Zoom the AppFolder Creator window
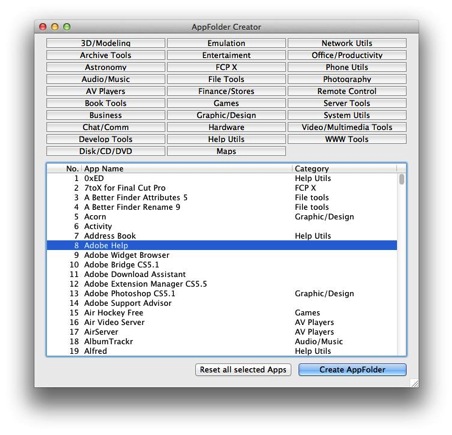The width and height of the screenshot is (452, 435). click(67, 27)
